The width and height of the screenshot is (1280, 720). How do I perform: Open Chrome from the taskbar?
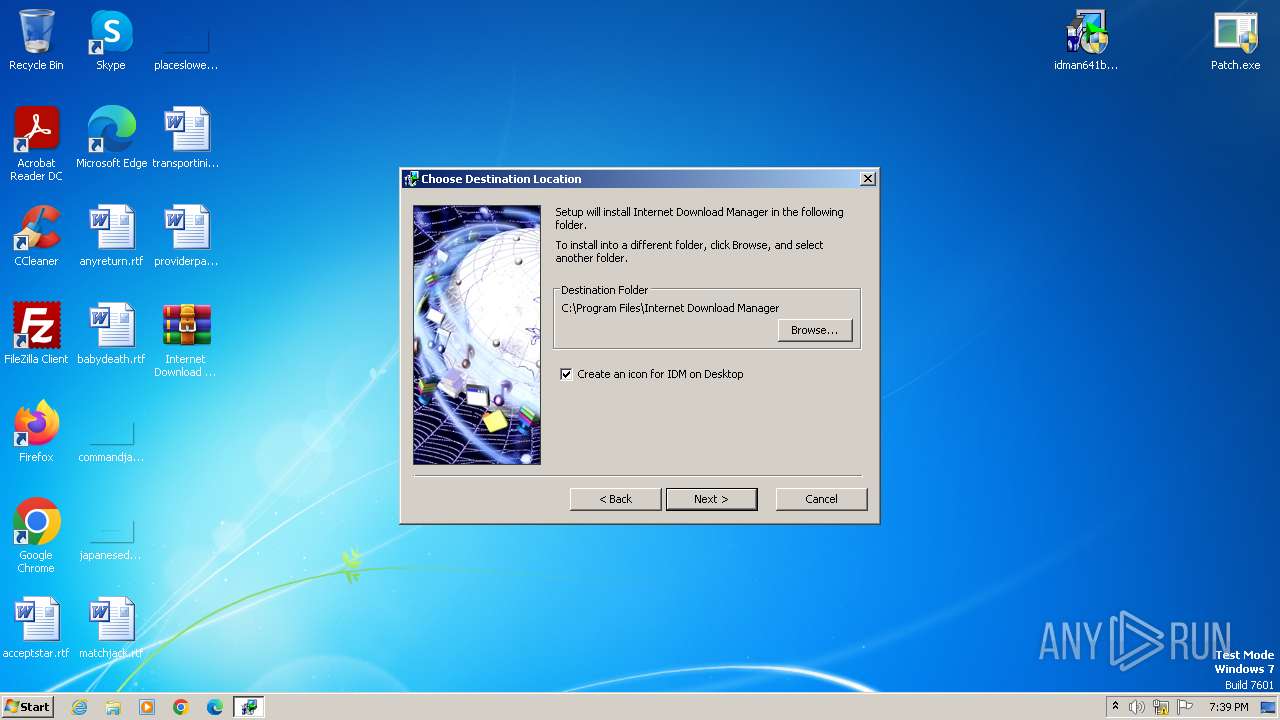[181, 707]
